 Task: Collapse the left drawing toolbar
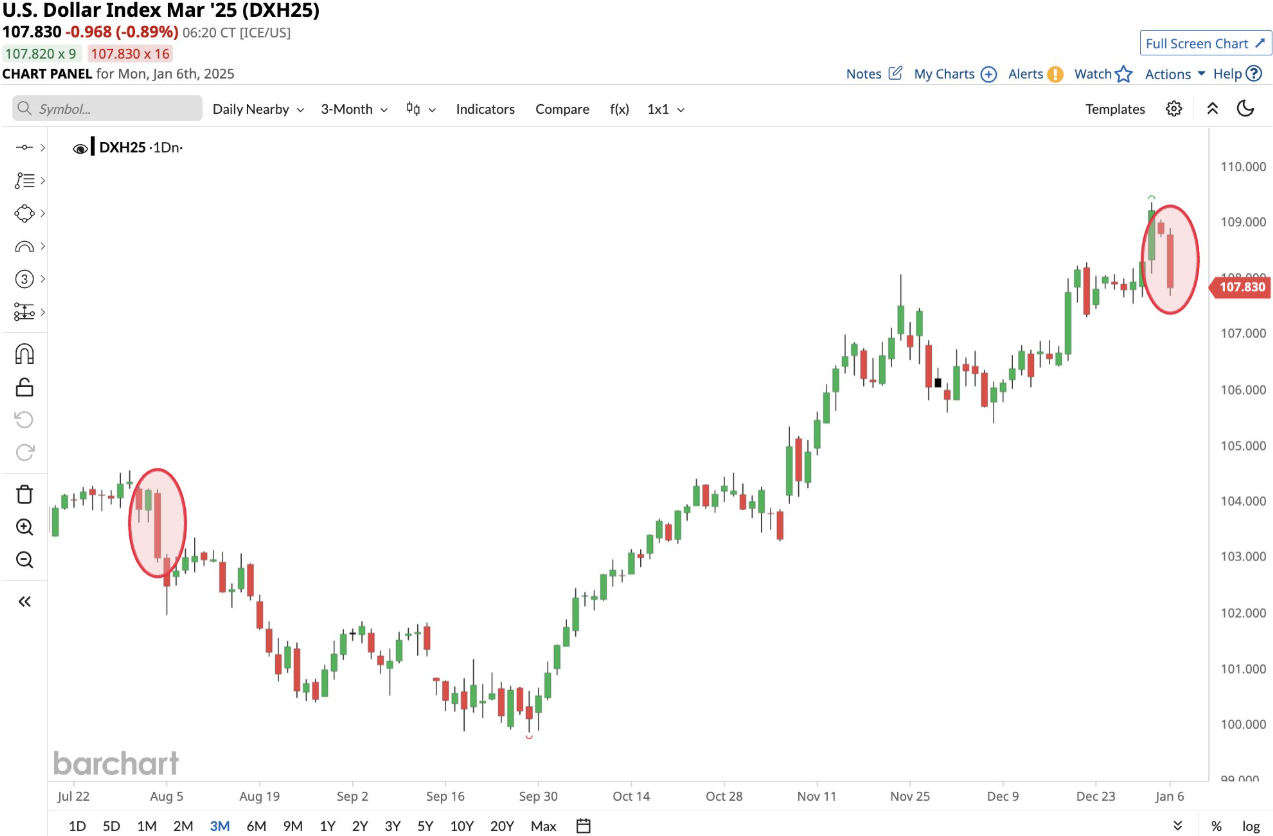click(25, 601)
